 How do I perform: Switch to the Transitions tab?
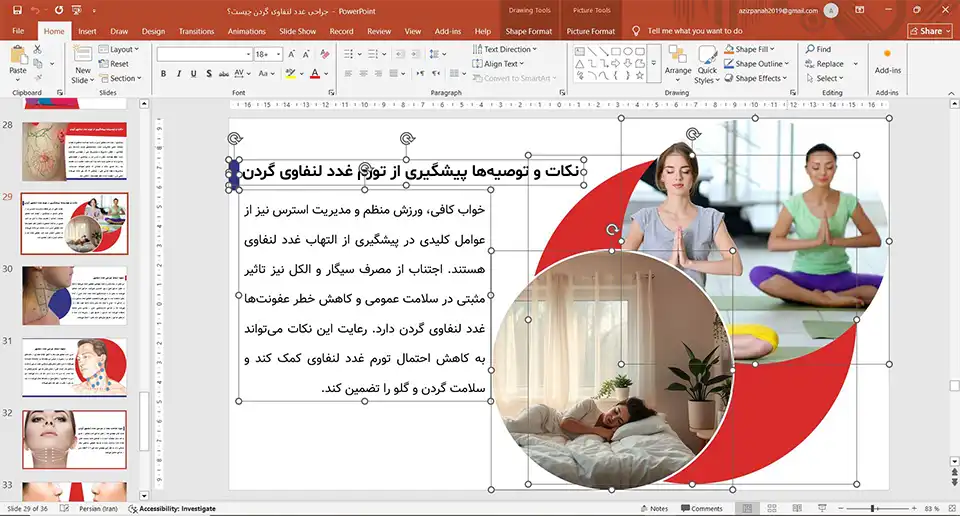coord(197,31)
